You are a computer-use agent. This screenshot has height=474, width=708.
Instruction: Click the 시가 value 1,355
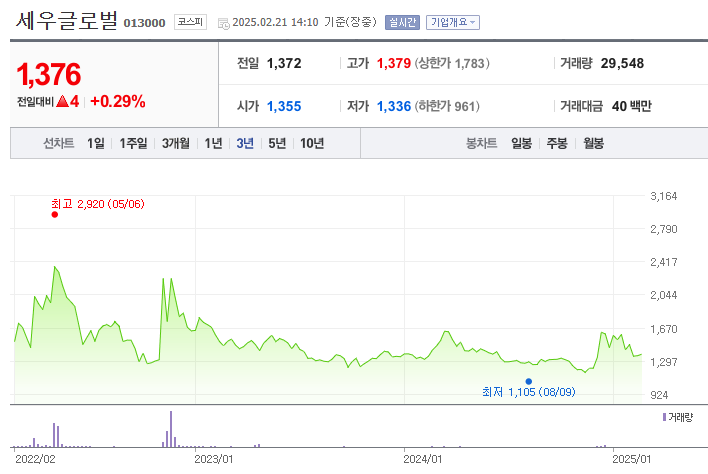point(284,106)
